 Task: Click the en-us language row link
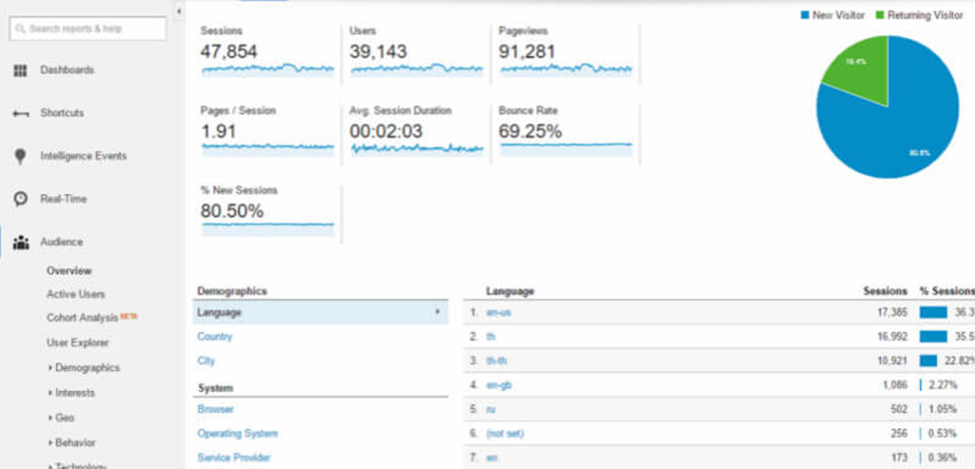(x=498, y=312)
